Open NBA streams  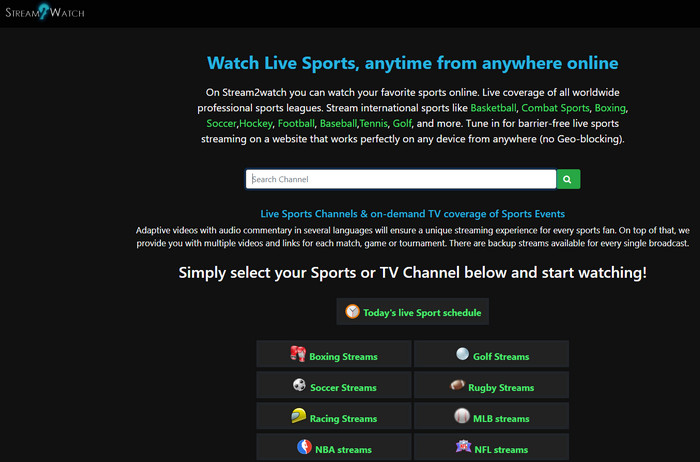tap(334, 447)
